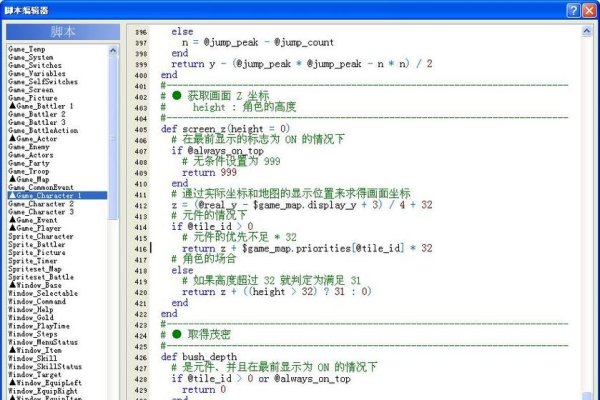Click line 'n = @jump_peak - @jump_count'
The image size is (600, 400).
[x=258, y=42]
